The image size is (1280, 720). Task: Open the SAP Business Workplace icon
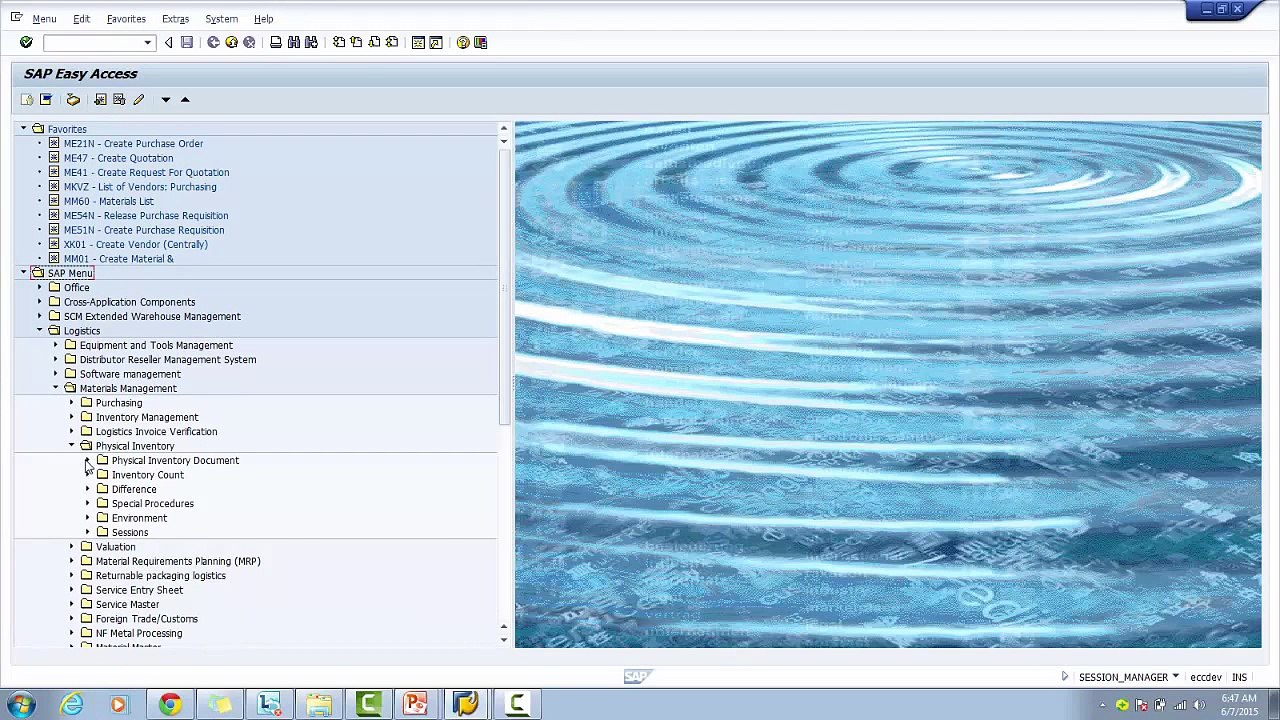coord(73,99)
